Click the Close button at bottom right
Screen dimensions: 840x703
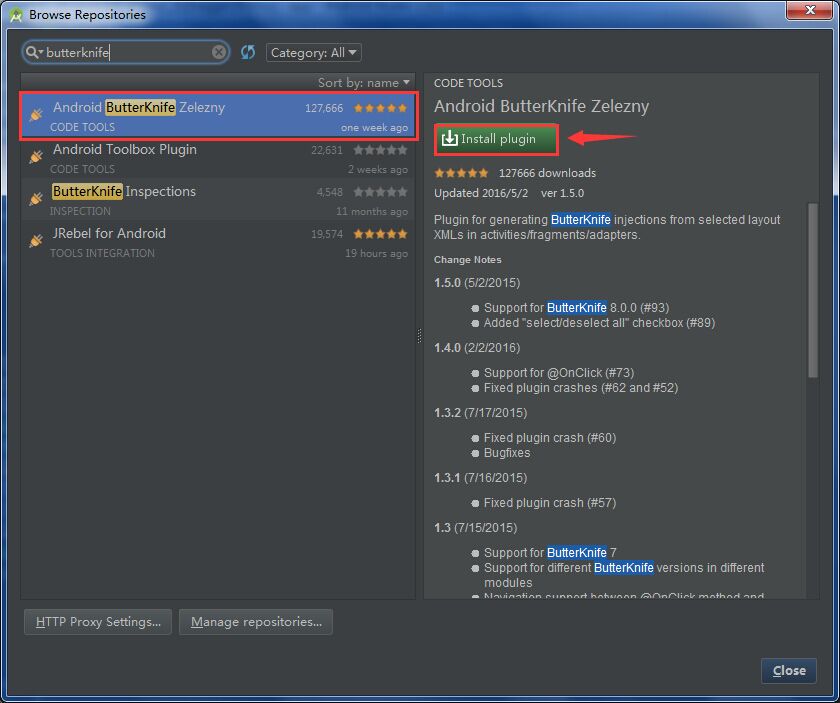point(788,670)
